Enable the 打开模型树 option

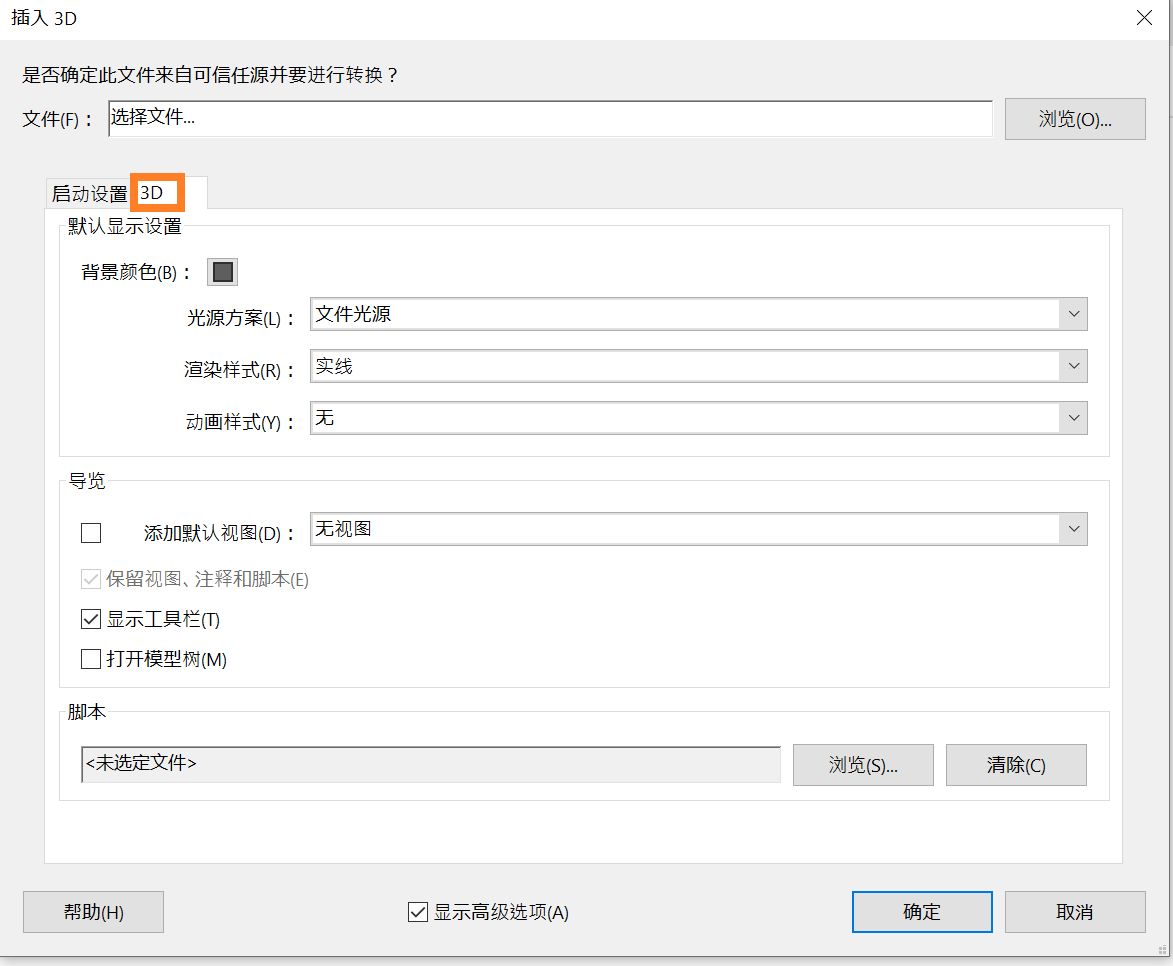pos(90,658)
